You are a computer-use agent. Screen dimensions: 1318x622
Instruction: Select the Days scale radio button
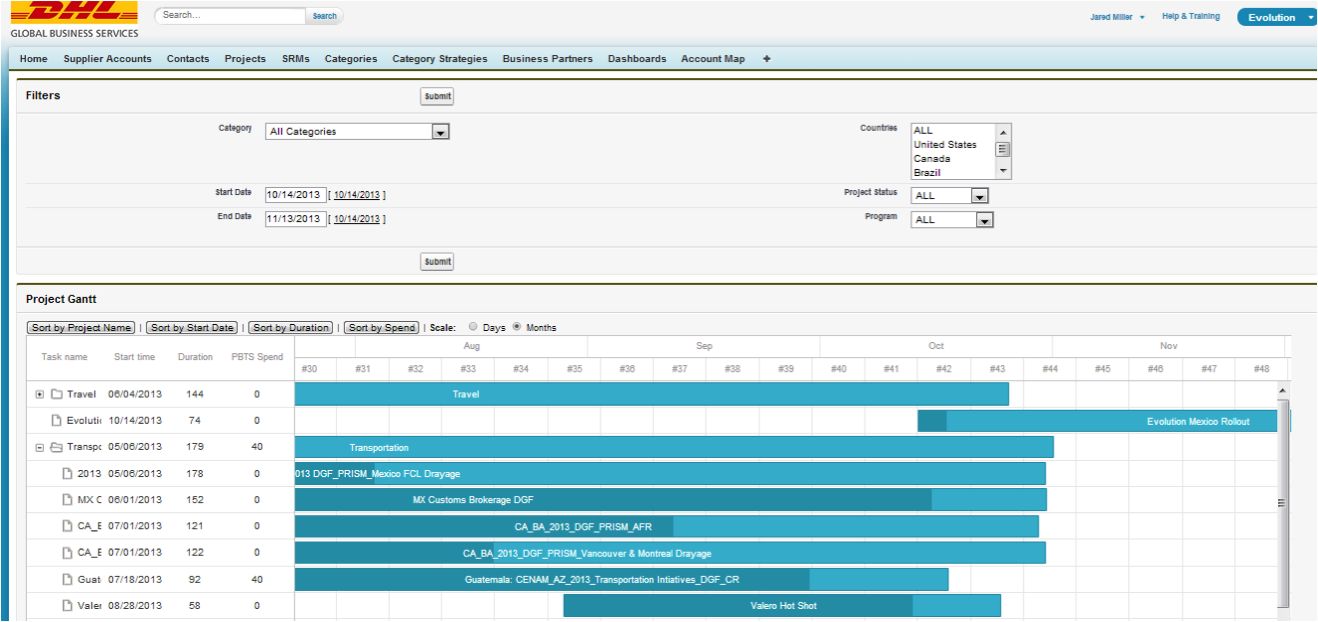(473, 327)
